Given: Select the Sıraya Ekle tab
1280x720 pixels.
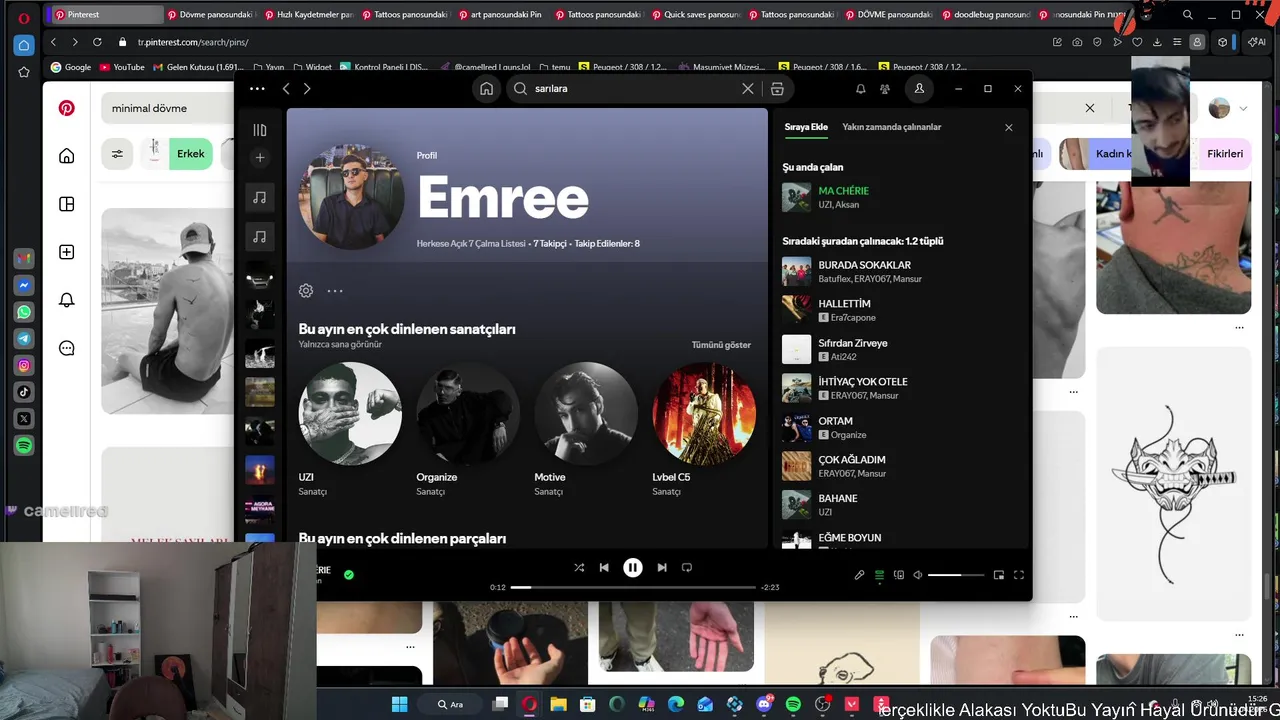Looking at the screenshot, I should 806,127.
